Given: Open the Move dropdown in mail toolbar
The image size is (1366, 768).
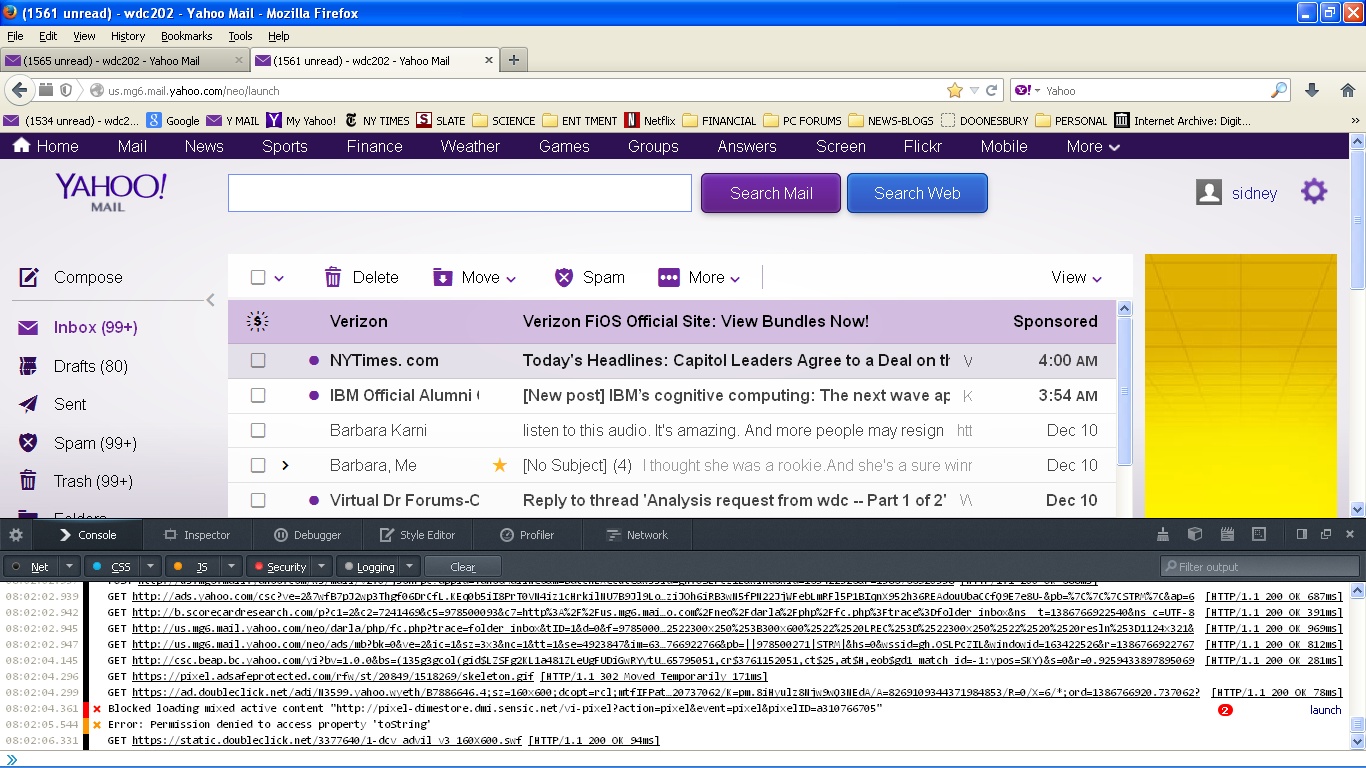Looking at the screenshot, I should [x=475, y=278].
